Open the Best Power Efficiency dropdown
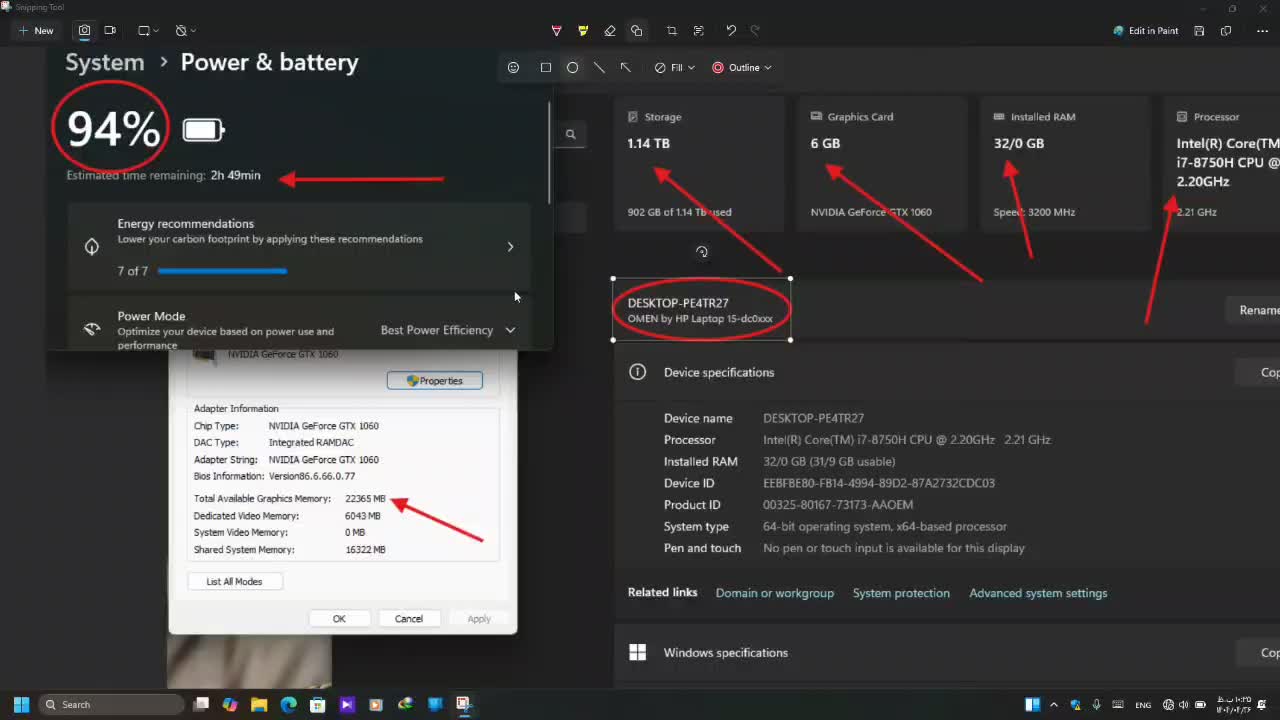Viewport: 1280px width, 720px height. [448, 330]
